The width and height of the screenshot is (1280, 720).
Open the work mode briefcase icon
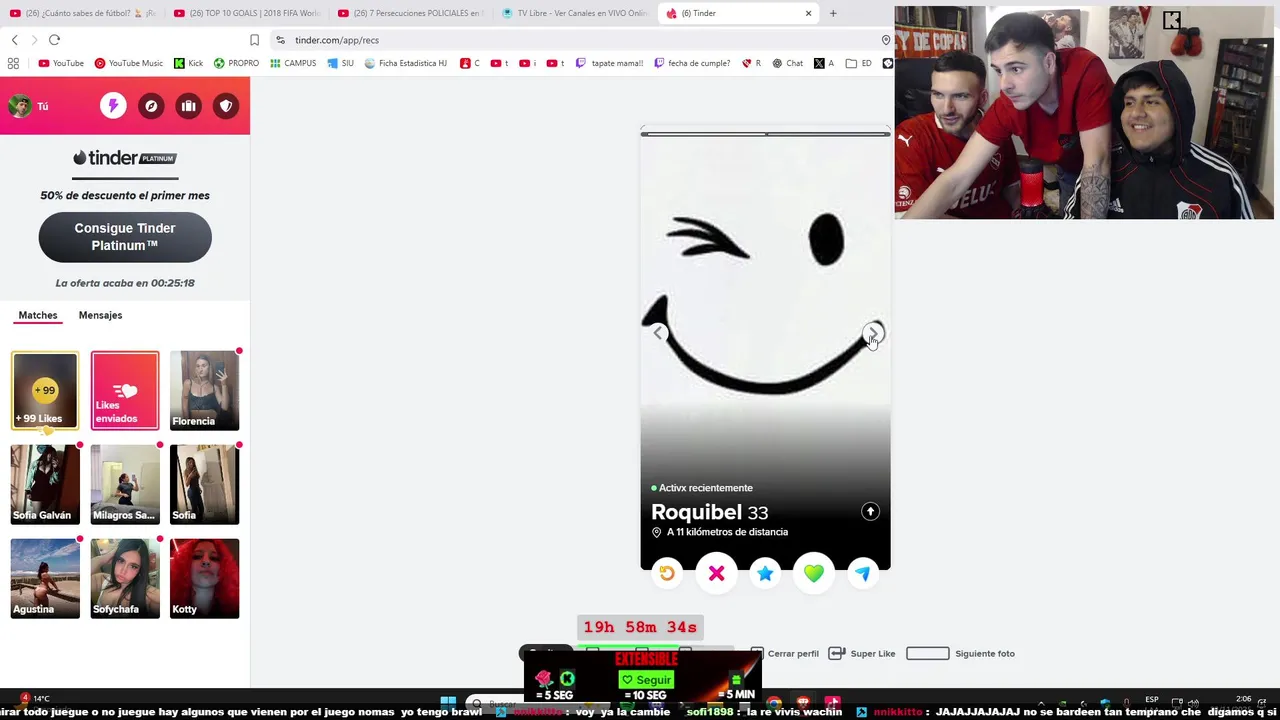coord(188,106)
